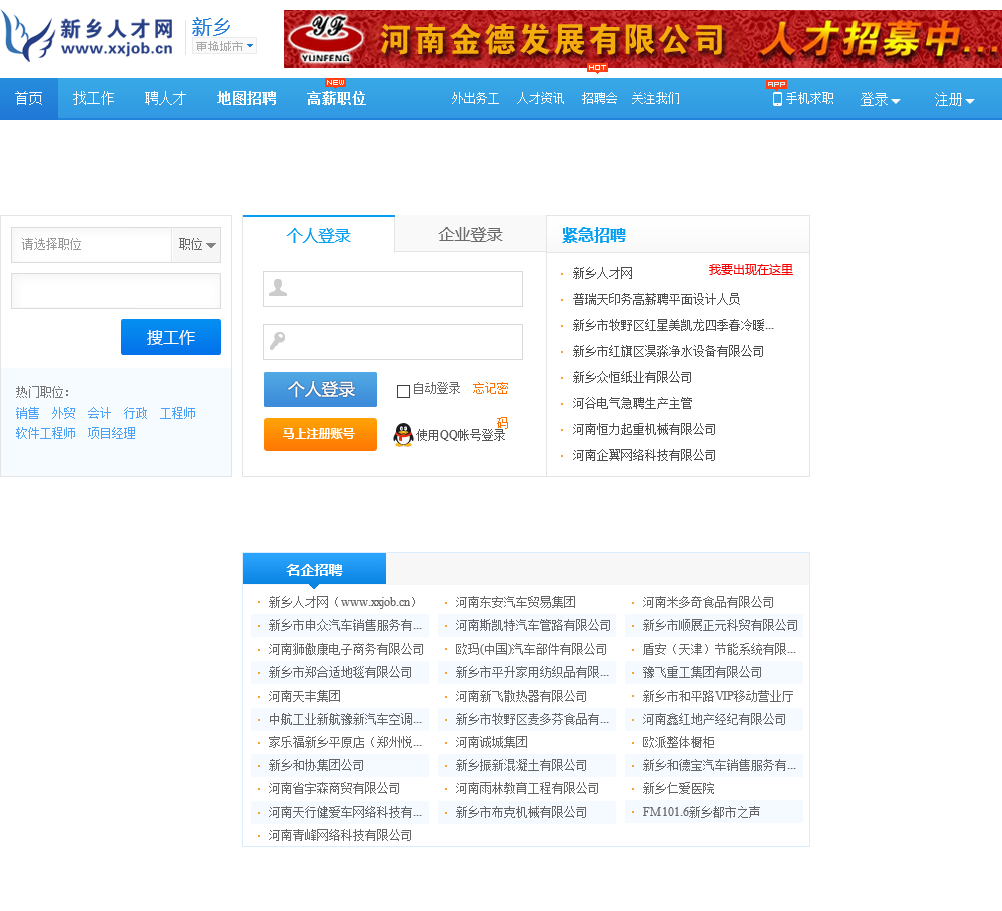Open 河南狮傲康电子商务有限公司 link
Image resolution: width=1002 pixels, height=911 pixels.
coord(346,650)
